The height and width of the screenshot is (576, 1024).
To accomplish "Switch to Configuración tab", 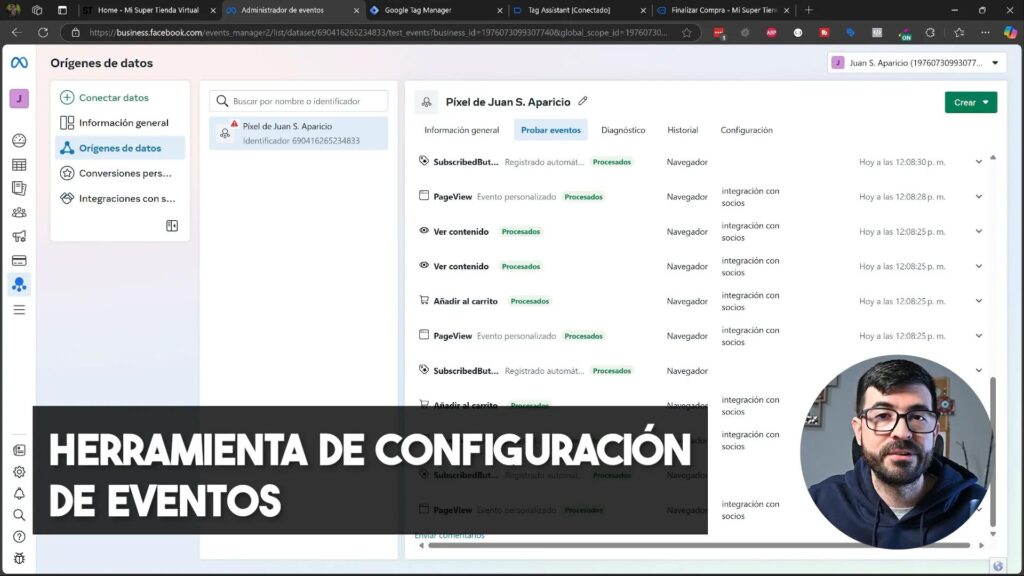I will (746, 130).
